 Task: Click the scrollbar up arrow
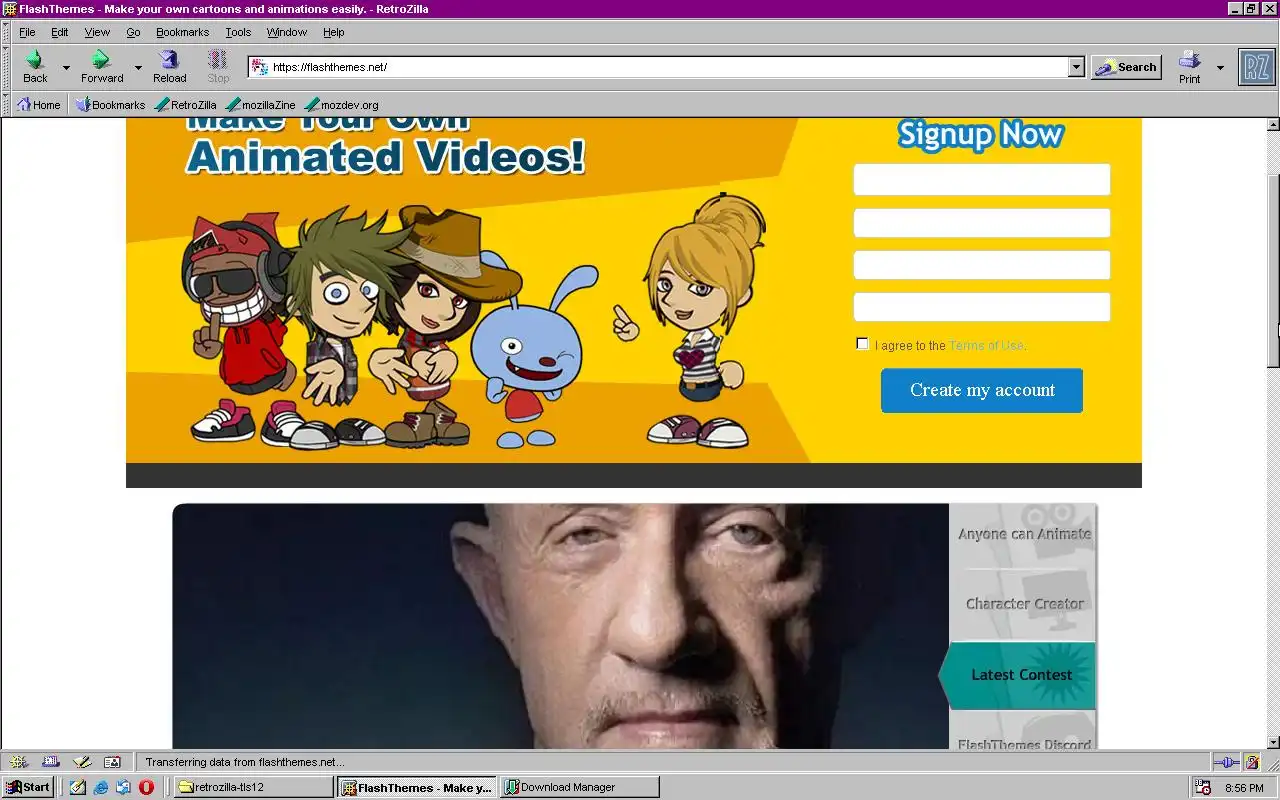point(1273,125)
